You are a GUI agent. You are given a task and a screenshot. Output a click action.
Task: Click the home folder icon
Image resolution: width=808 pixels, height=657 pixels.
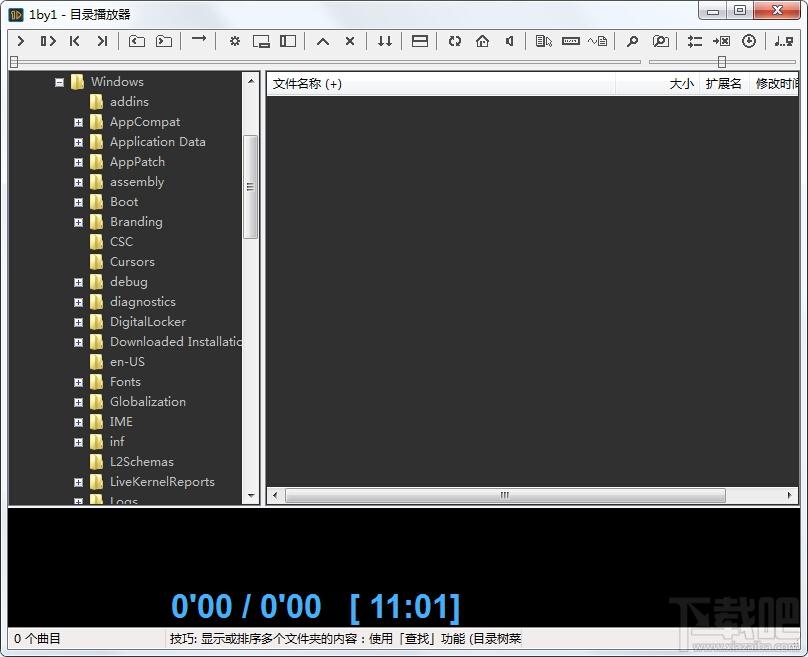(482, 41)
